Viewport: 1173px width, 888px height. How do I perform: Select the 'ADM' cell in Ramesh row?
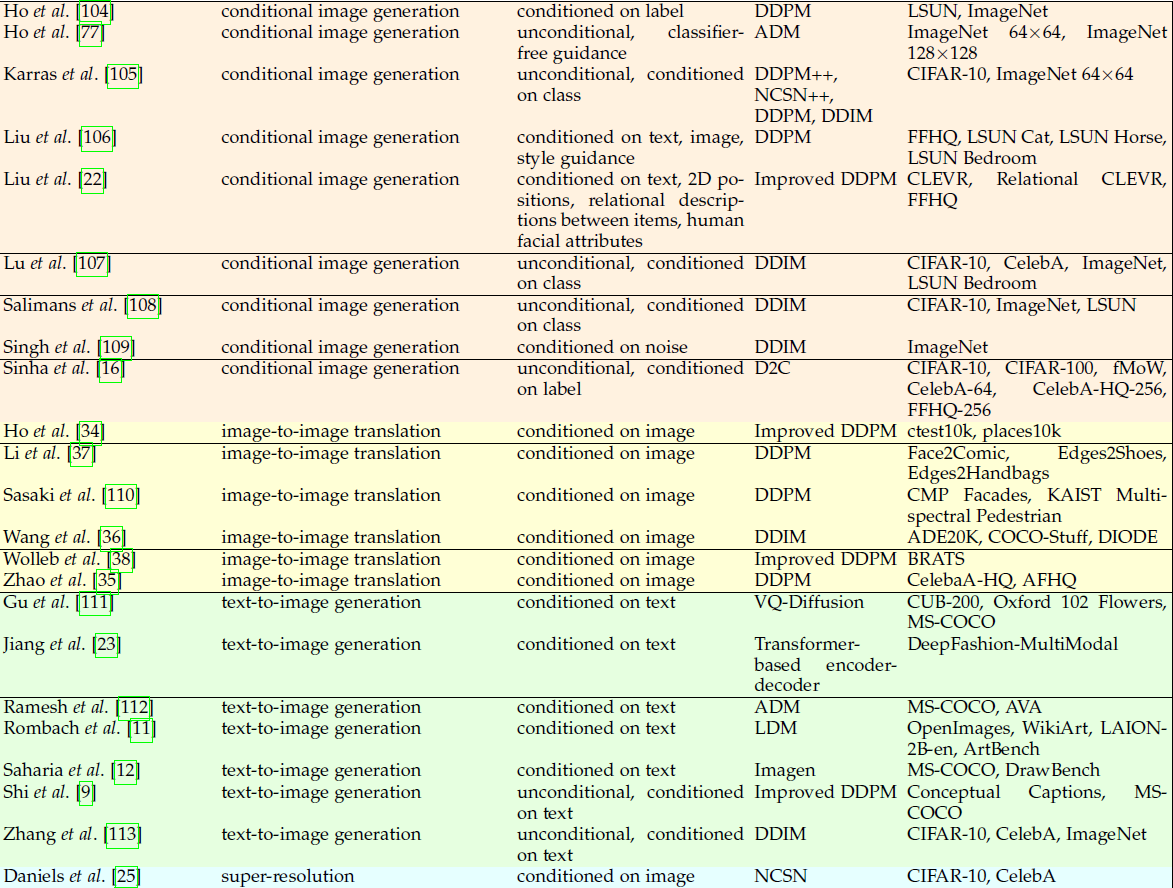777,707
